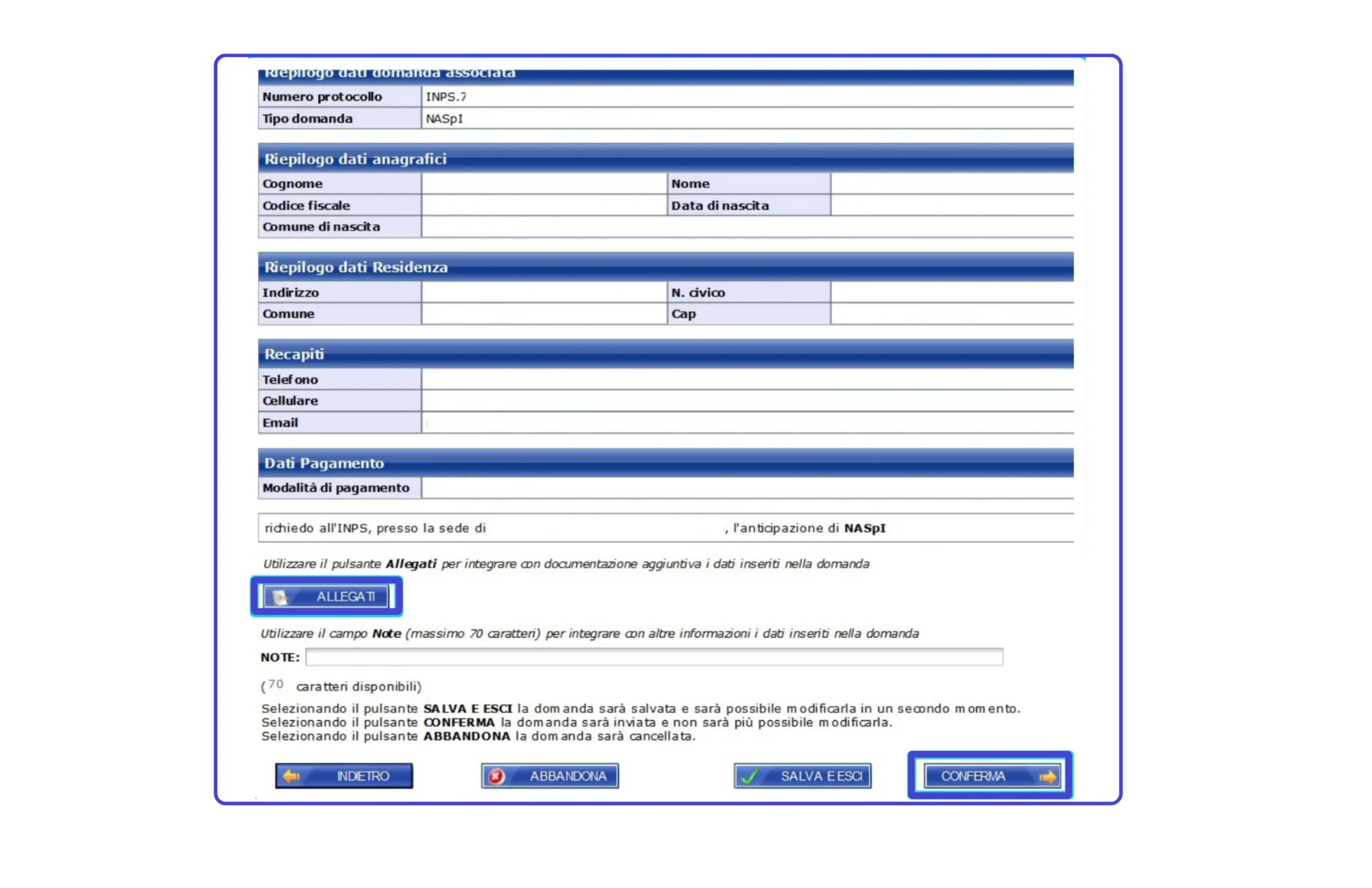Click the SALVA E ESCI button

coord(802,776)
